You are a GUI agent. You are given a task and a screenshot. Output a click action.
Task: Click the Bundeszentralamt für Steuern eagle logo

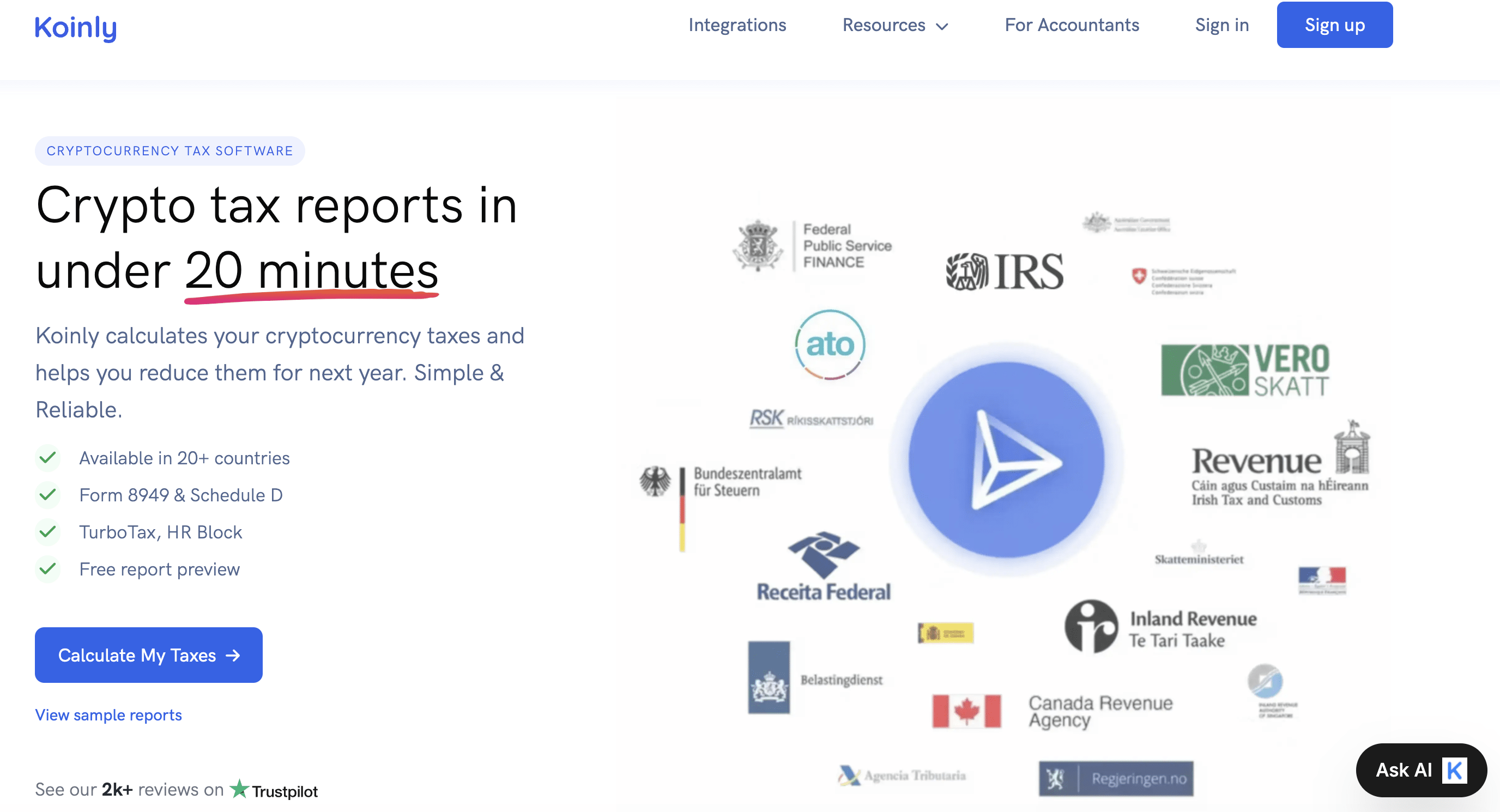655,482
